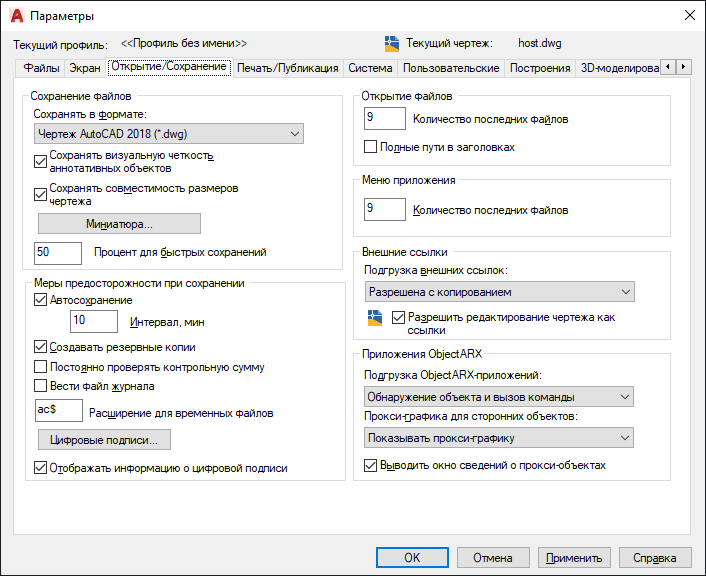Switch to the Файлы tab
Image resolution: width=706 pixels, height=576 pixels.
pos(42,68)
